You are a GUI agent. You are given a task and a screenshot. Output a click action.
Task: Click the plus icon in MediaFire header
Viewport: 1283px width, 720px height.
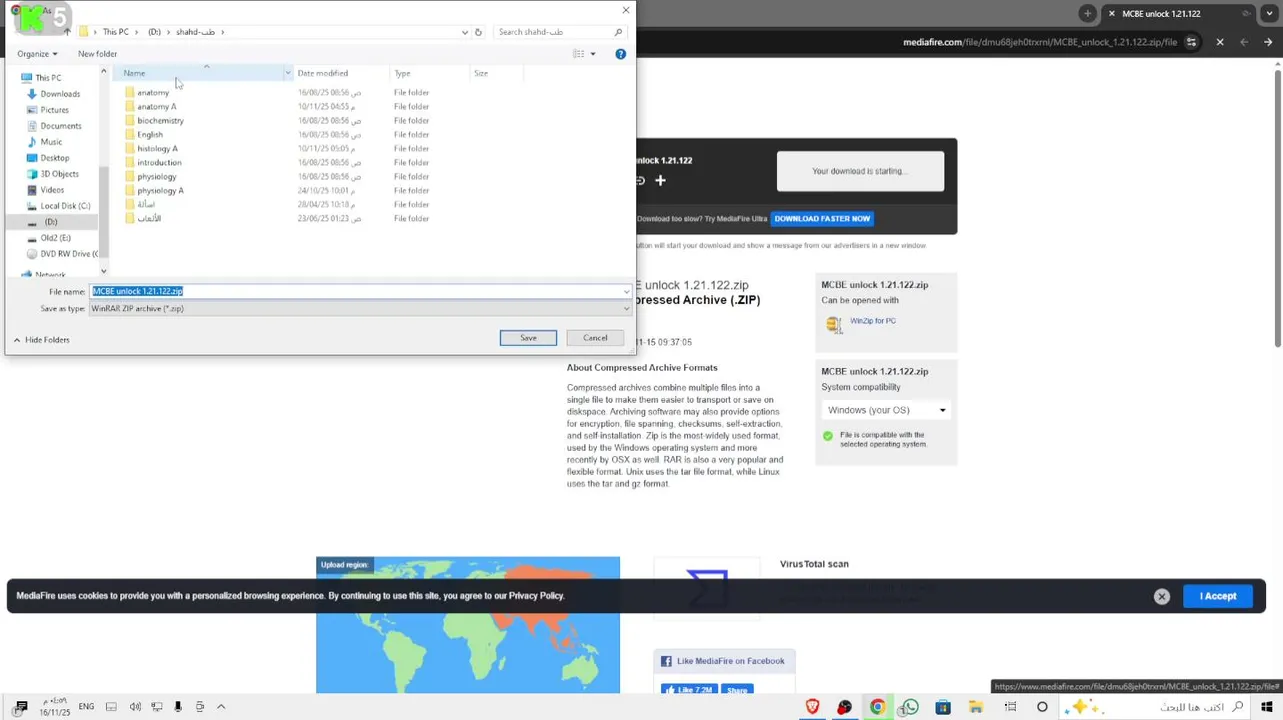[x=660, y=180]
